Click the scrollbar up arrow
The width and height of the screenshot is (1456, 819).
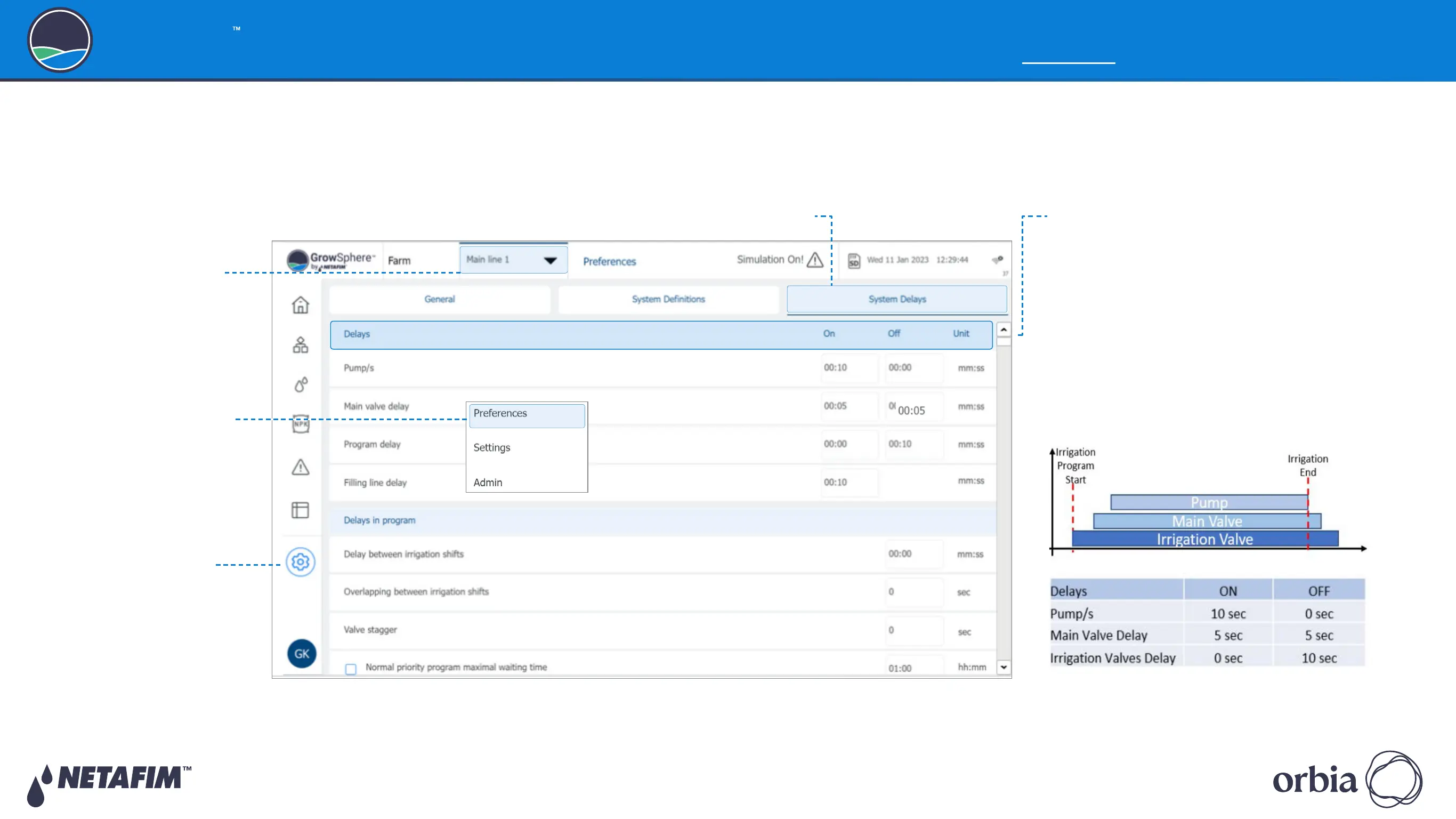[1003, 330]
